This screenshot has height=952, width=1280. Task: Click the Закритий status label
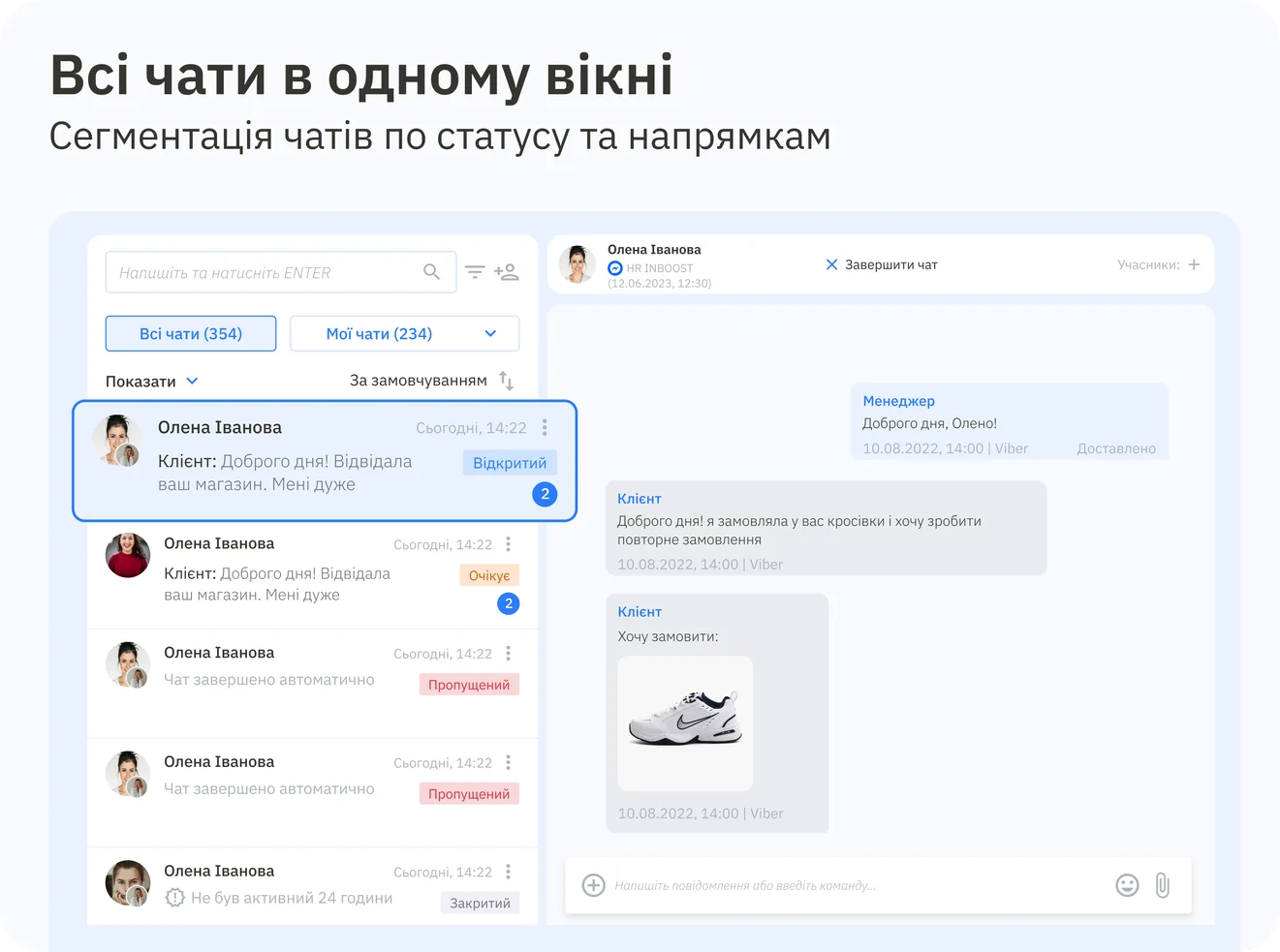(480, 903)
